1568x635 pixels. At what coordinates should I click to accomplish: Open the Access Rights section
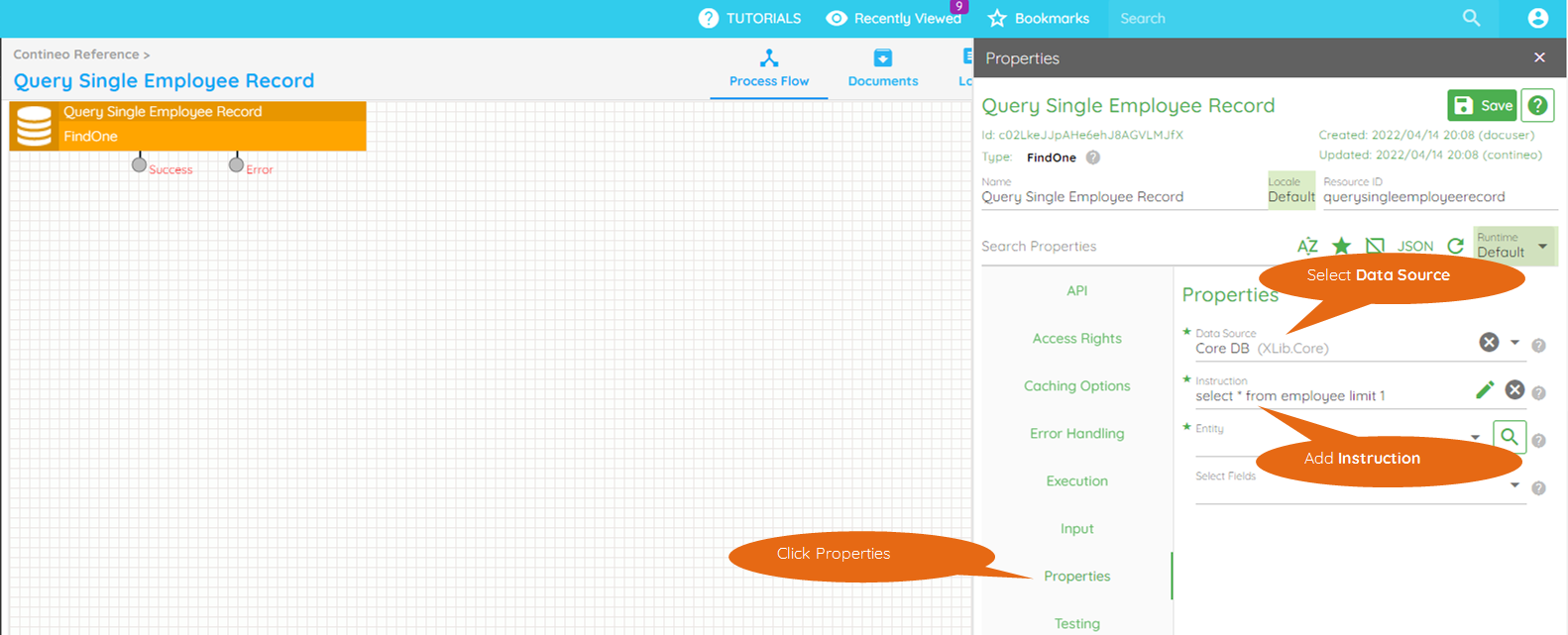tap(1076, 339)
